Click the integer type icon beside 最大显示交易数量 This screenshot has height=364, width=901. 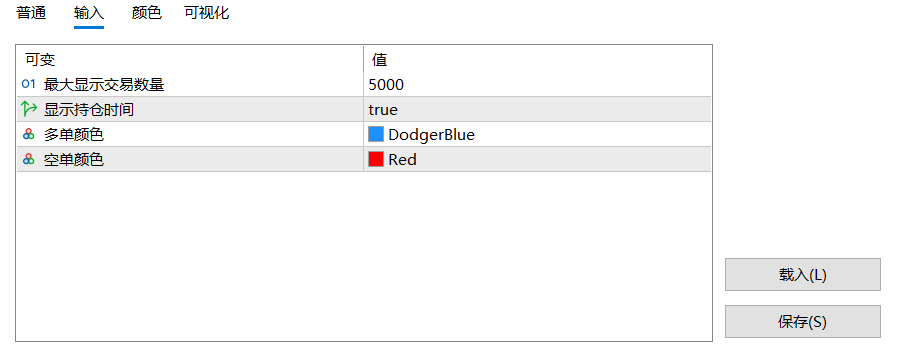(x=28, y=85)
